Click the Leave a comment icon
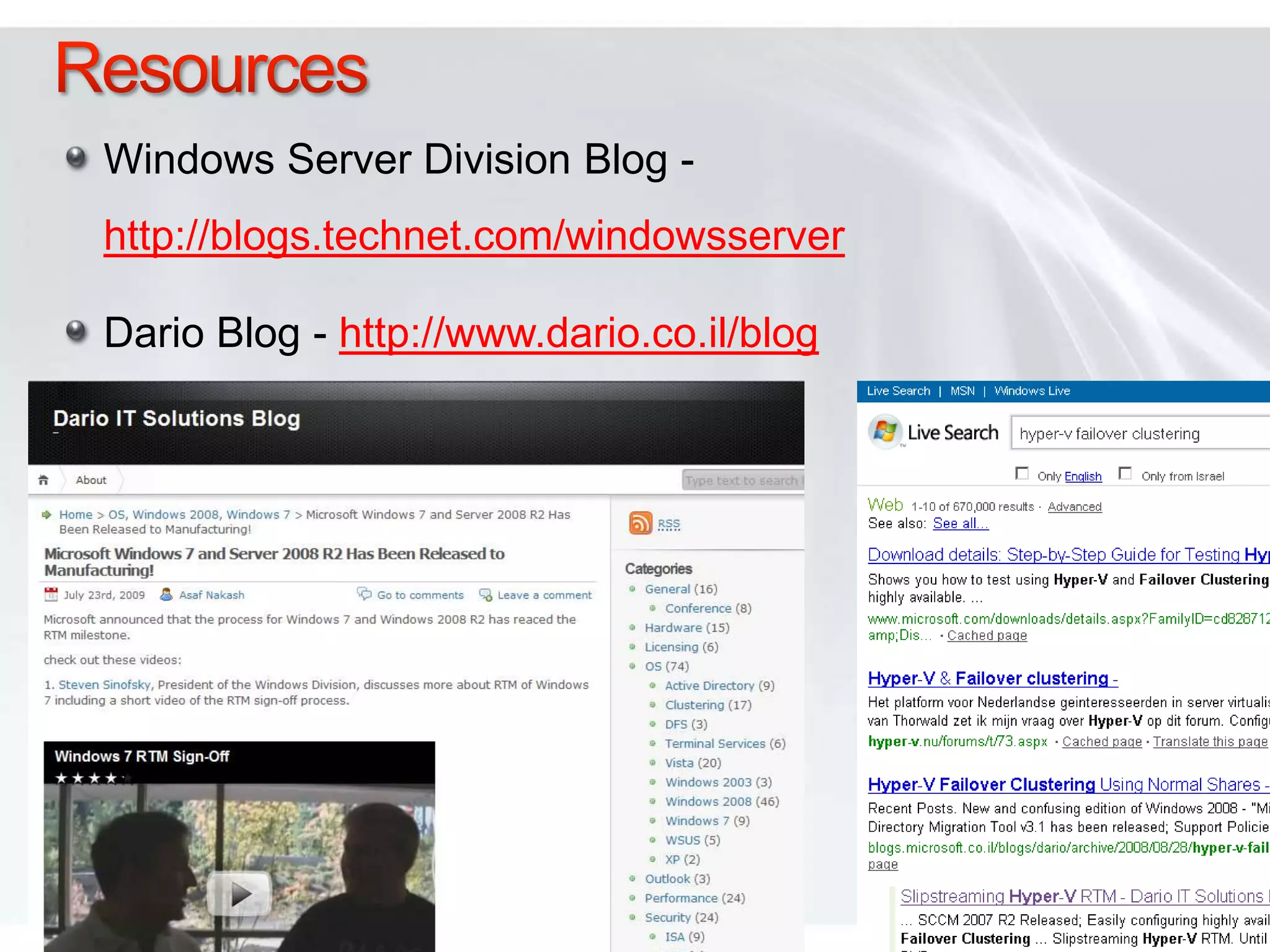Image resolution: width=1270 pixels, height=952 pixels. 486,595
